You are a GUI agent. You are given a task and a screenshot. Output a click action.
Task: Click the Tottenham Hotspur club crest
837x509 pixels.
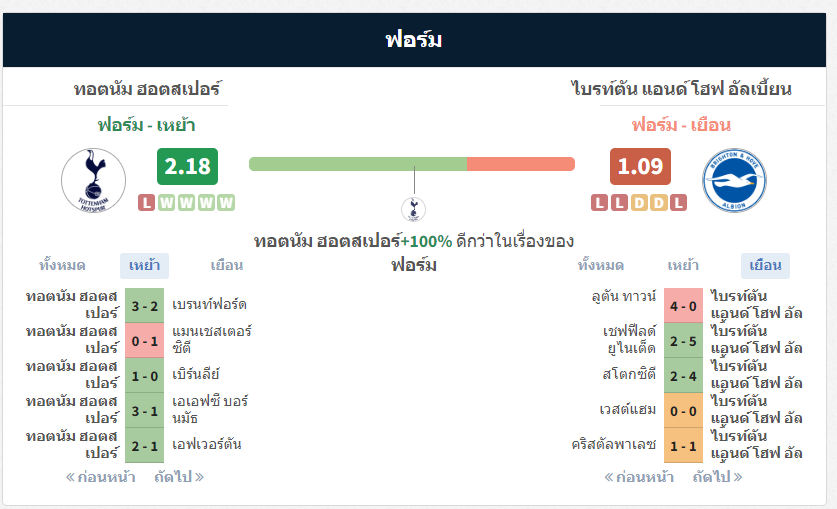(93, 180)
